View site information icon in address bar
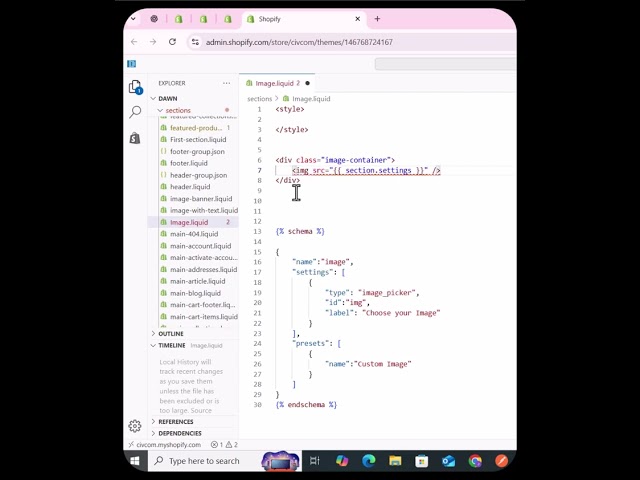The width and height of the screenshot is (640, 480). coord(196,42)
